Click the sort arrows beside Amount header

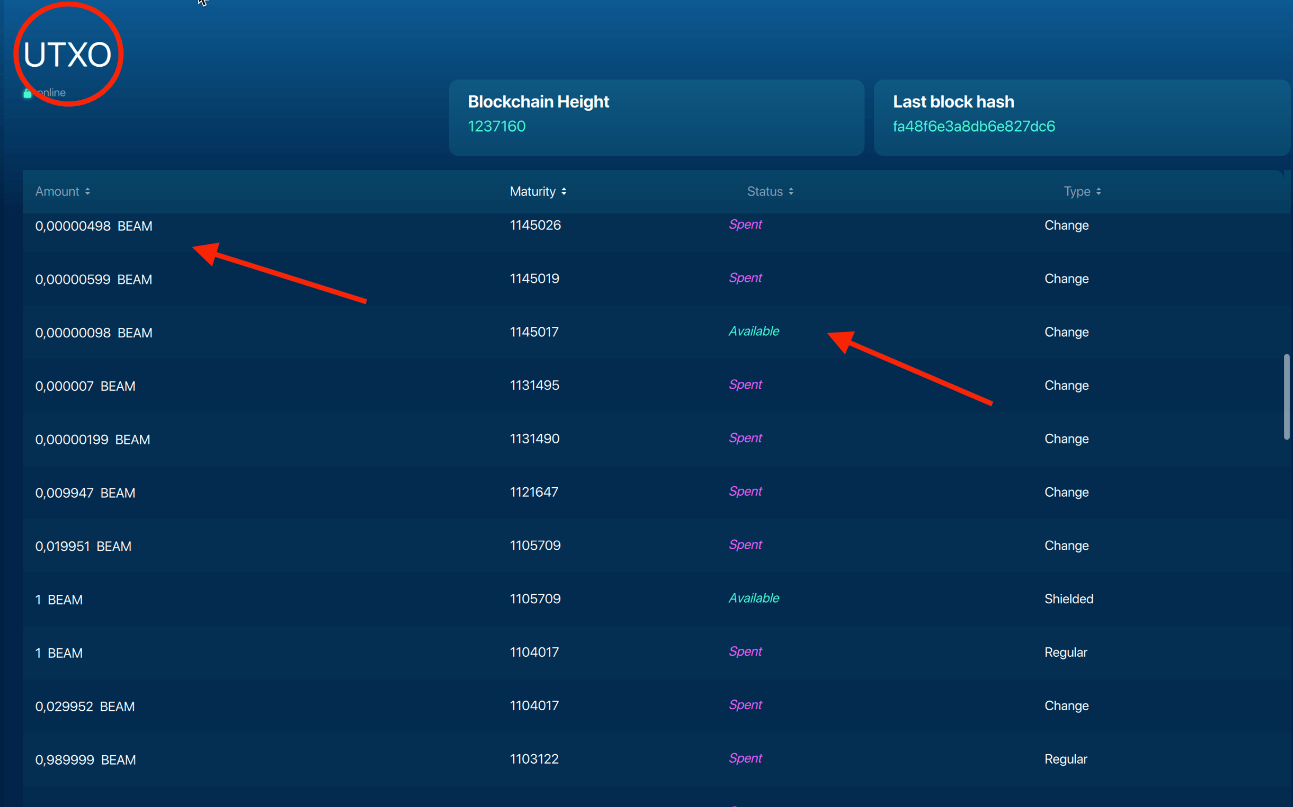(88, 191)
